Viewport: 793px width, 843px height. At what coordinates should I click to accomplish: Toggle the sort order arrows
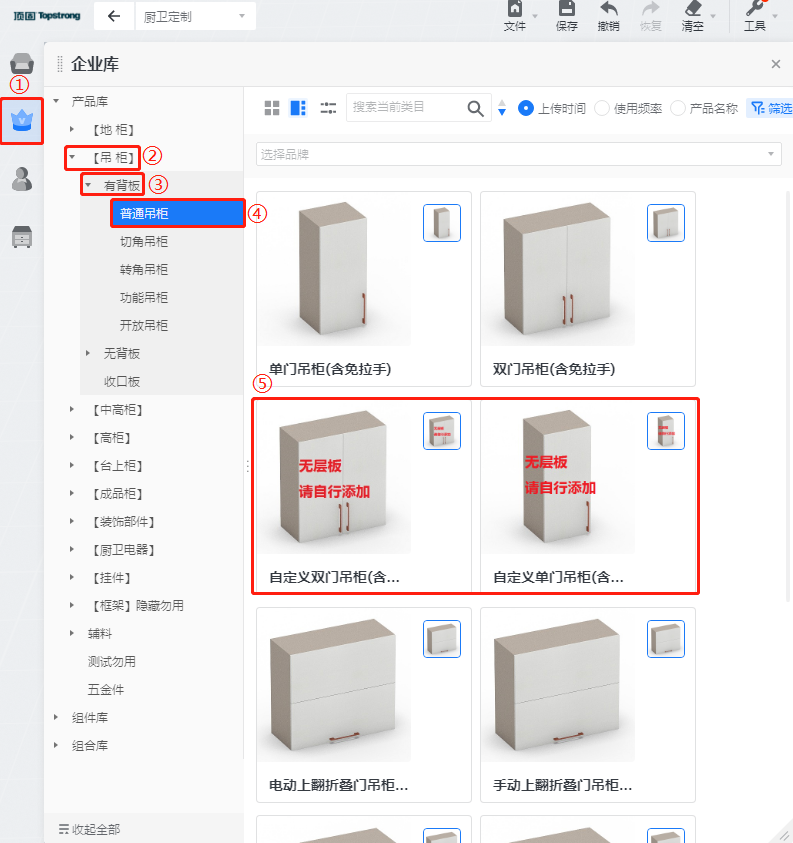pyautogui.click(x=502, y=108)
